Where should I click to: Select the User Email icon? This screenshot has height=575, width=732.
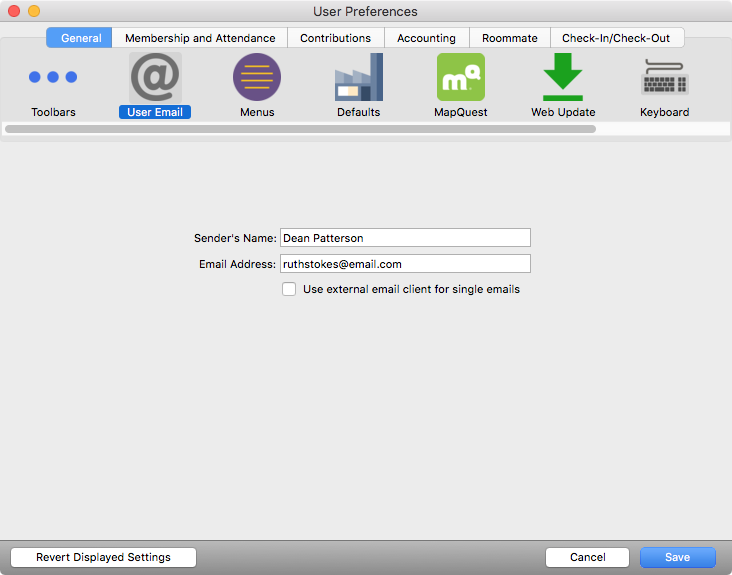coord(155,78)
